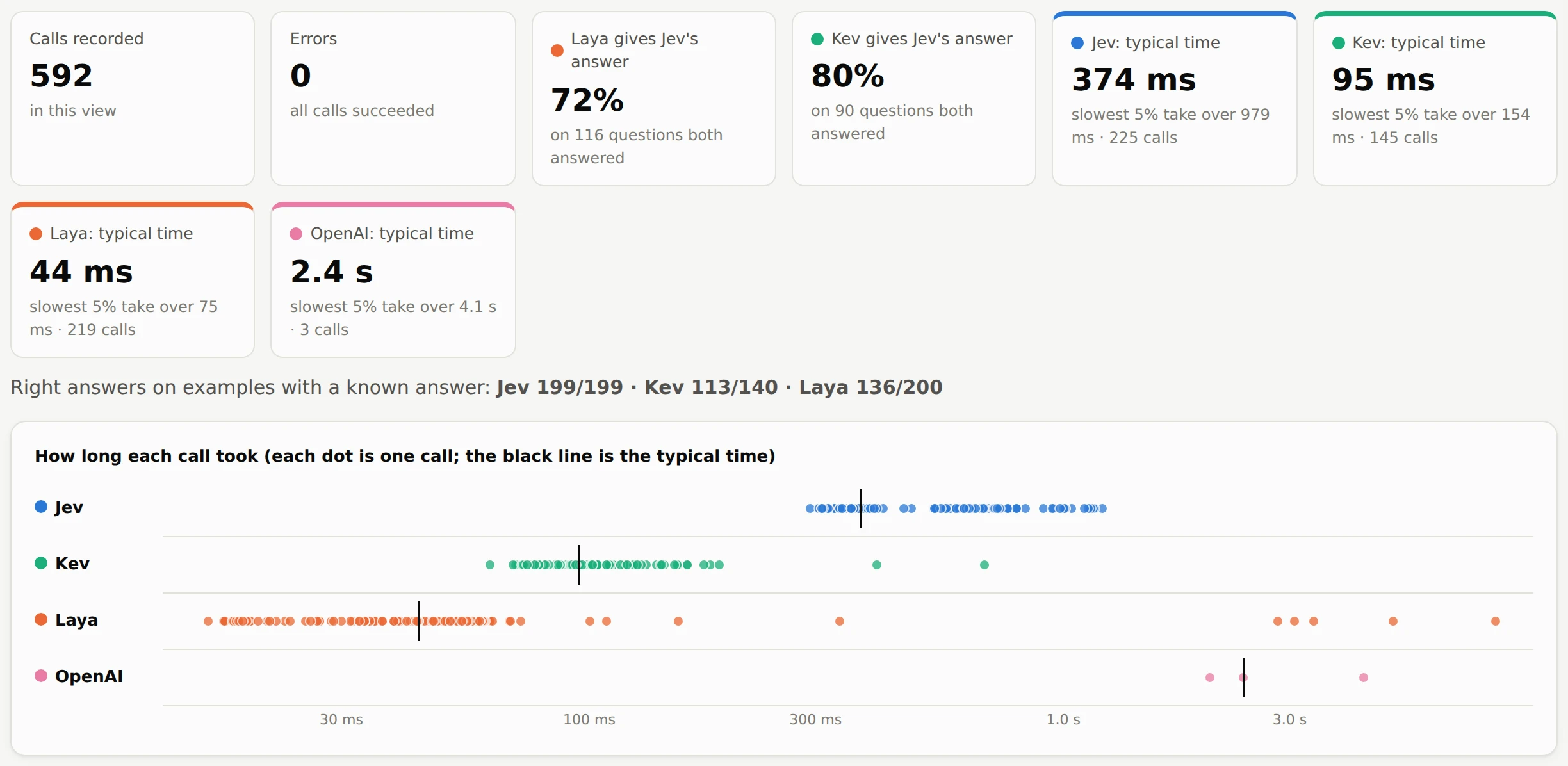
Task: Click the 1.0 s axis label
Action: 1063,720
